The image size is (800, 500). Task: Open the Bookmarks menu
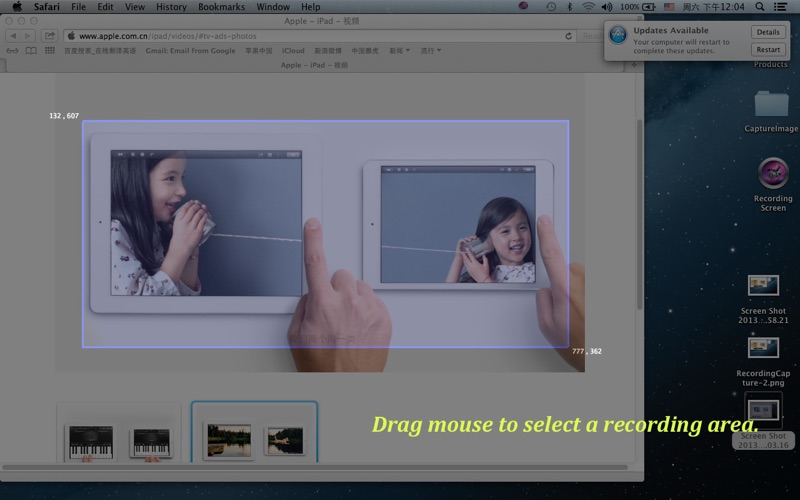click(x=221, y=7)
